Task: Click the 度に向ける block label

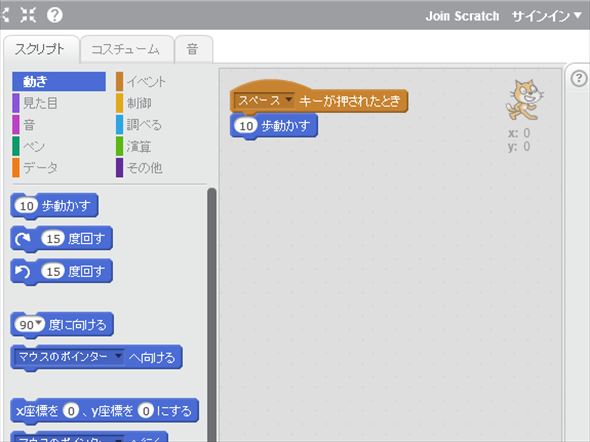Action: point(78,325)
